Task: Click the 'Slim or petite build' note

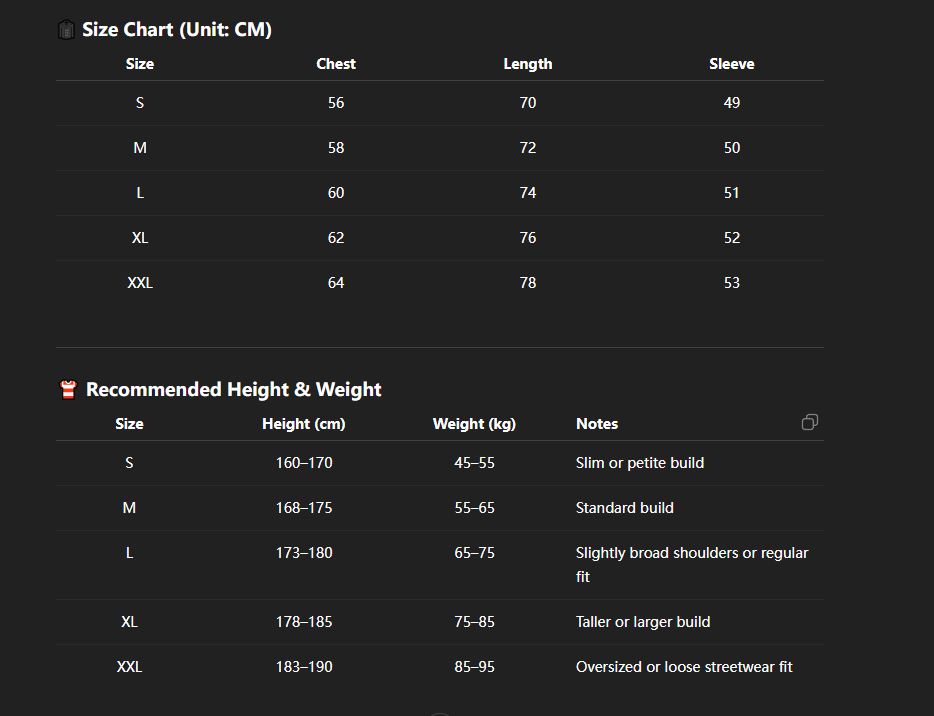Action: click(x=640, y=463)
